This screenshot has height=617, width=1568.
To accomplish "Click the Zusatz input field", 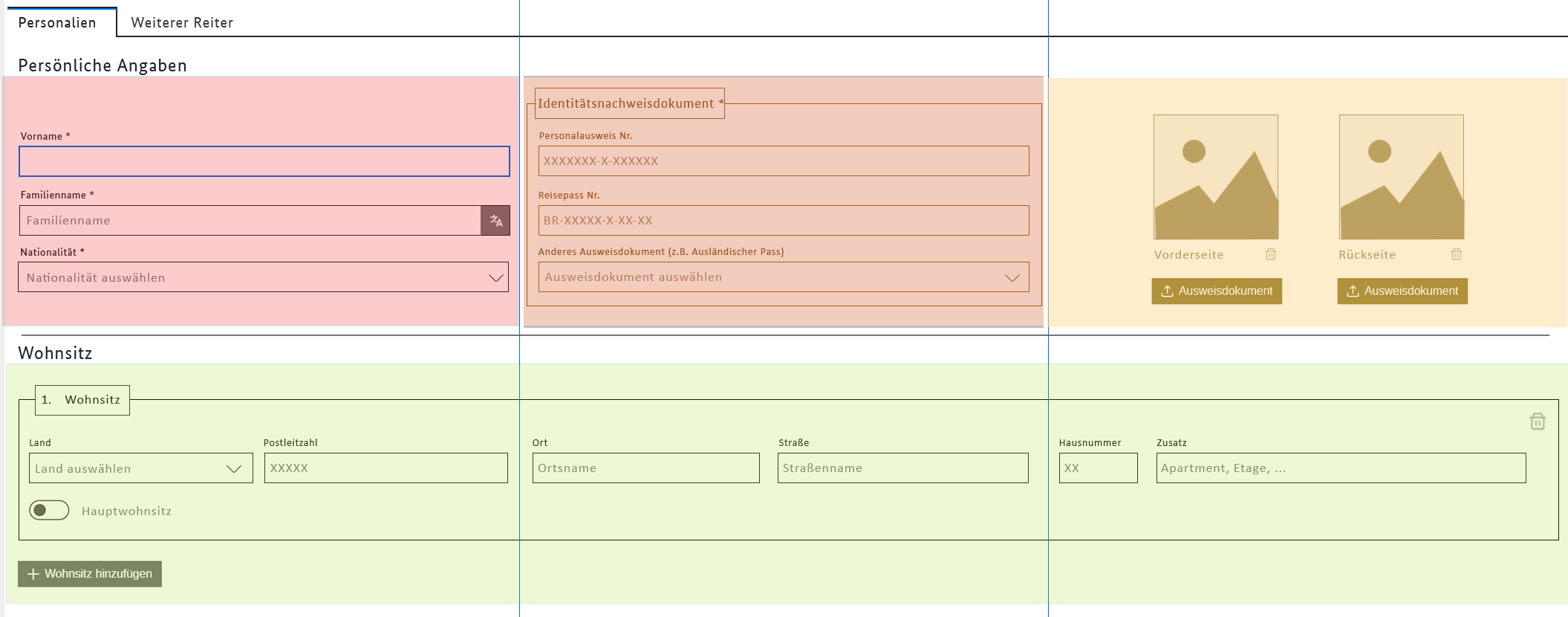I will tap(1341, 468).
